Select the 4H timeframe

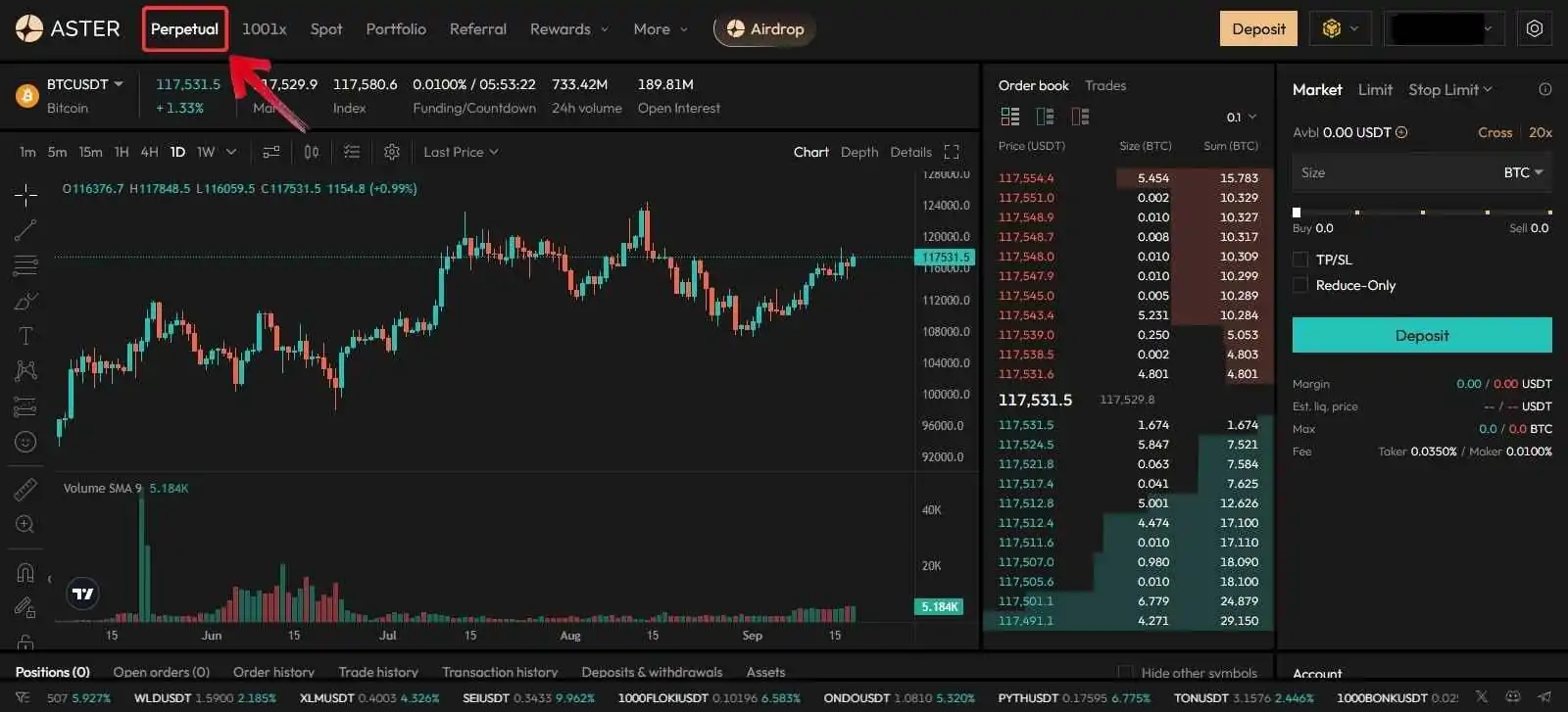point(149,152)
